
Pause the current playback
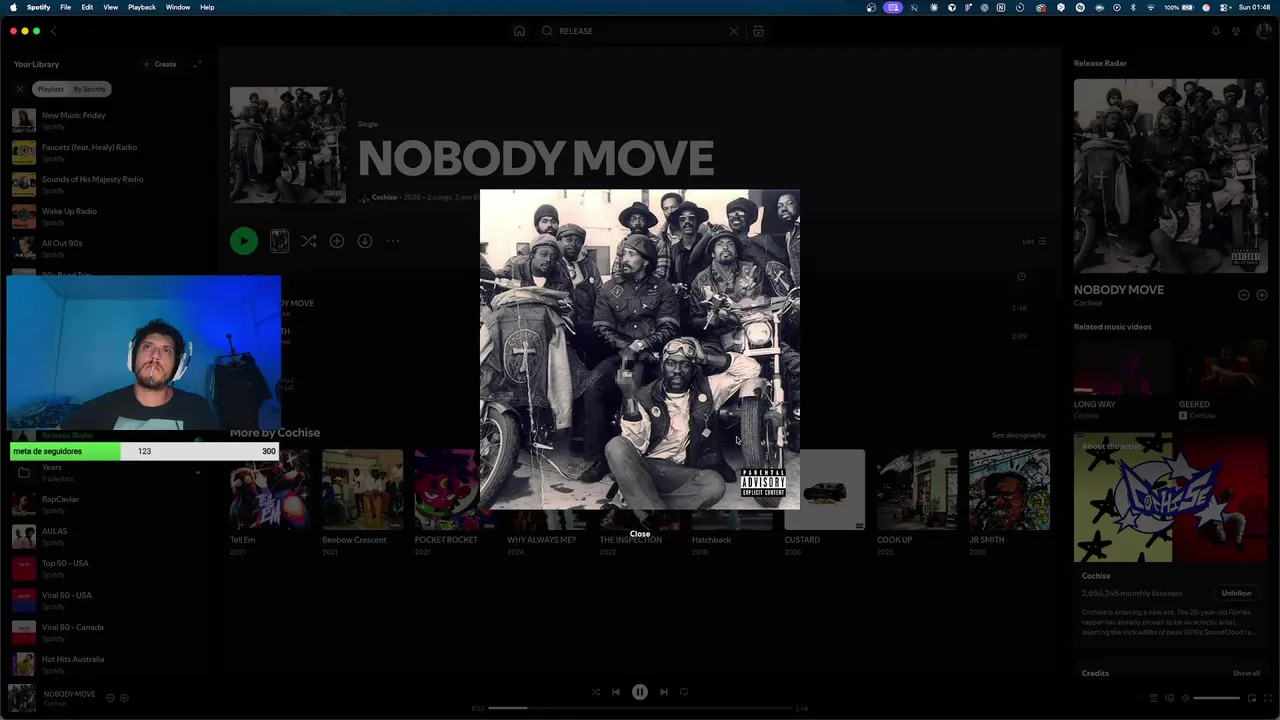point(640,691)
